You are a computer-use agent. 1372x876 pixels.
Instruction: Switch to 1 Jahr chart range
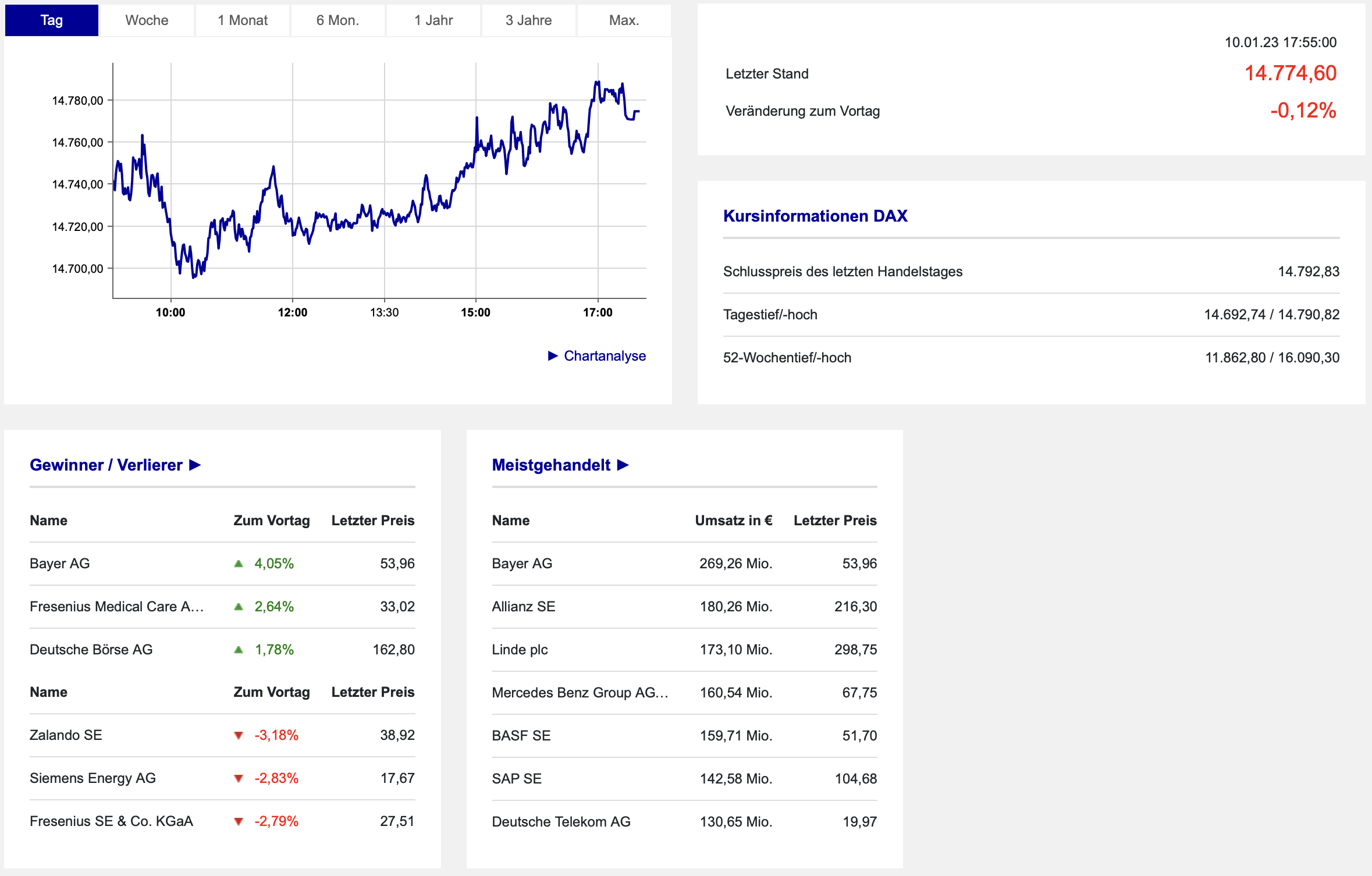click(x=433, y=20)
